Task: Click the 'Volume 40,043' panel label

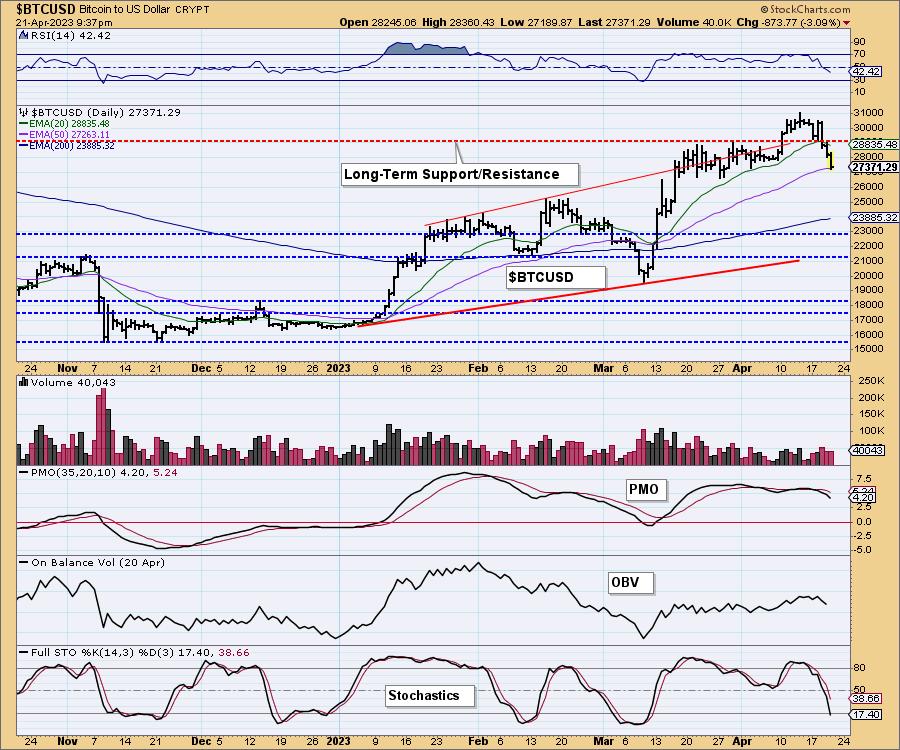Action: coord(73,382)
